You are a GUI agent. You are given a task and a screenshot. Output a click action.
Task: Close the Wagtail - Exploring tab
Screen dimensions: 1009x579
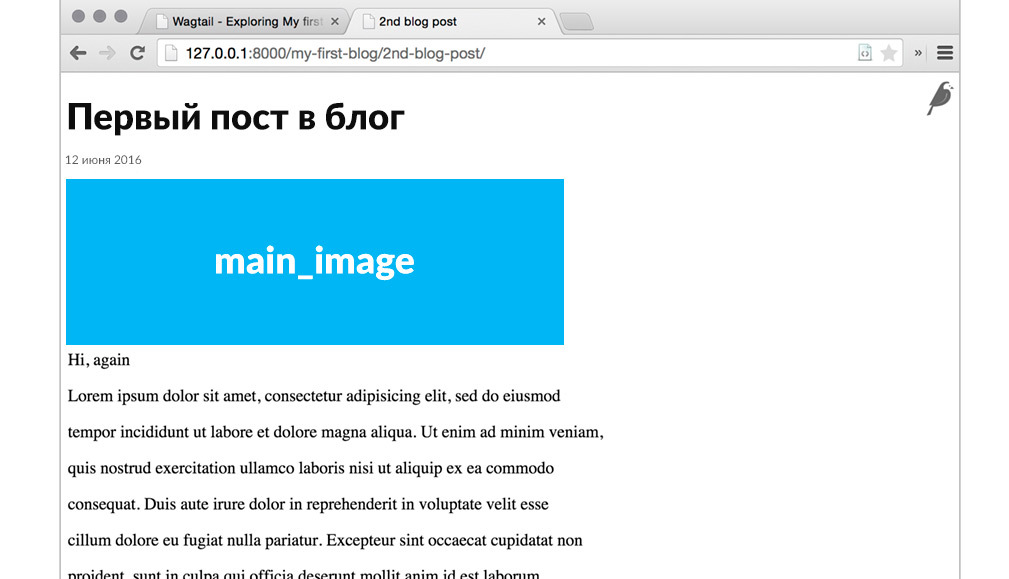click(x=334, y=20)
